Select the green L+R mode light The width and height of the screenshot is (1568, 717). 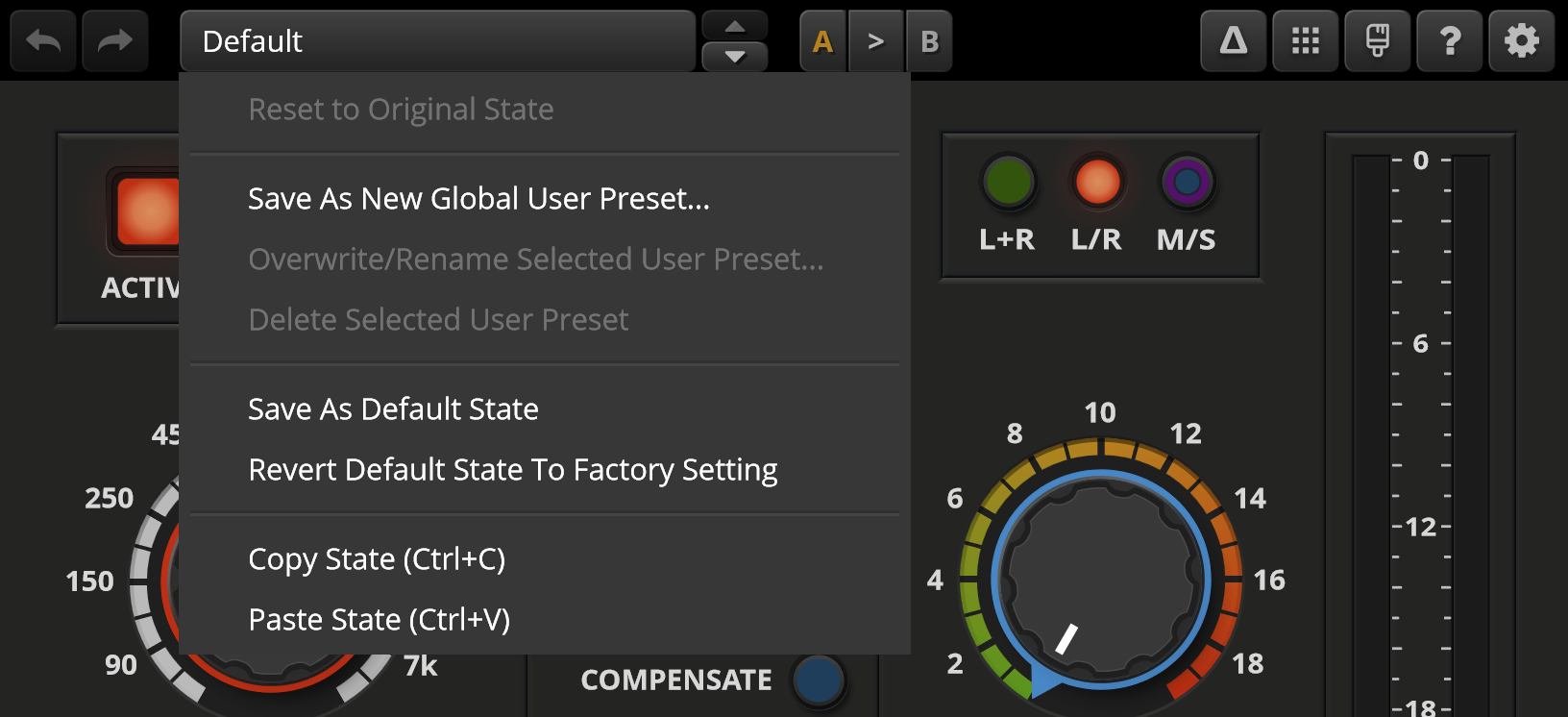1008,182
